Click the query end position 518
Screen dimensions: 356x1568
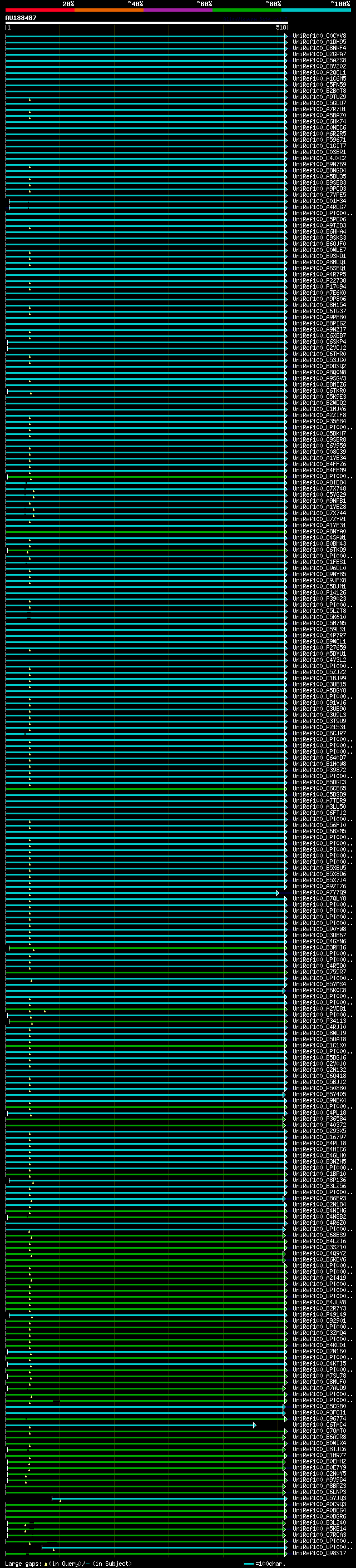coord(280,27)
